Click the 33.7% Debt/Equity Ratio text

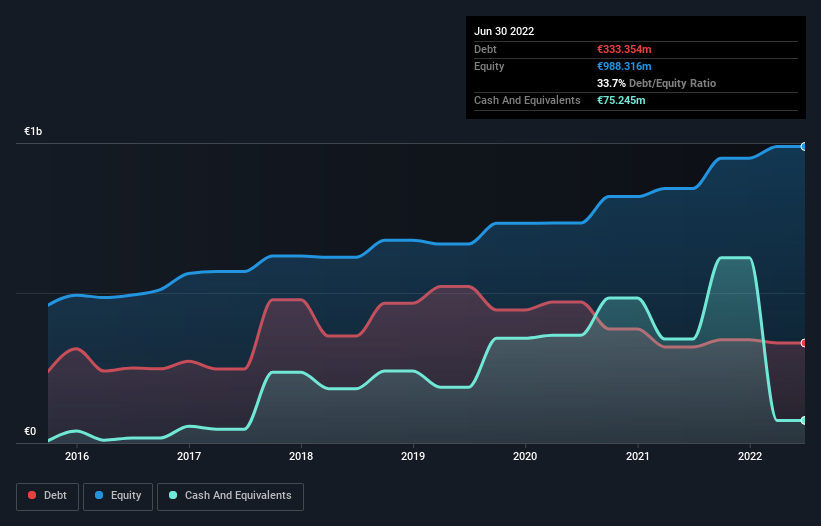656,83
